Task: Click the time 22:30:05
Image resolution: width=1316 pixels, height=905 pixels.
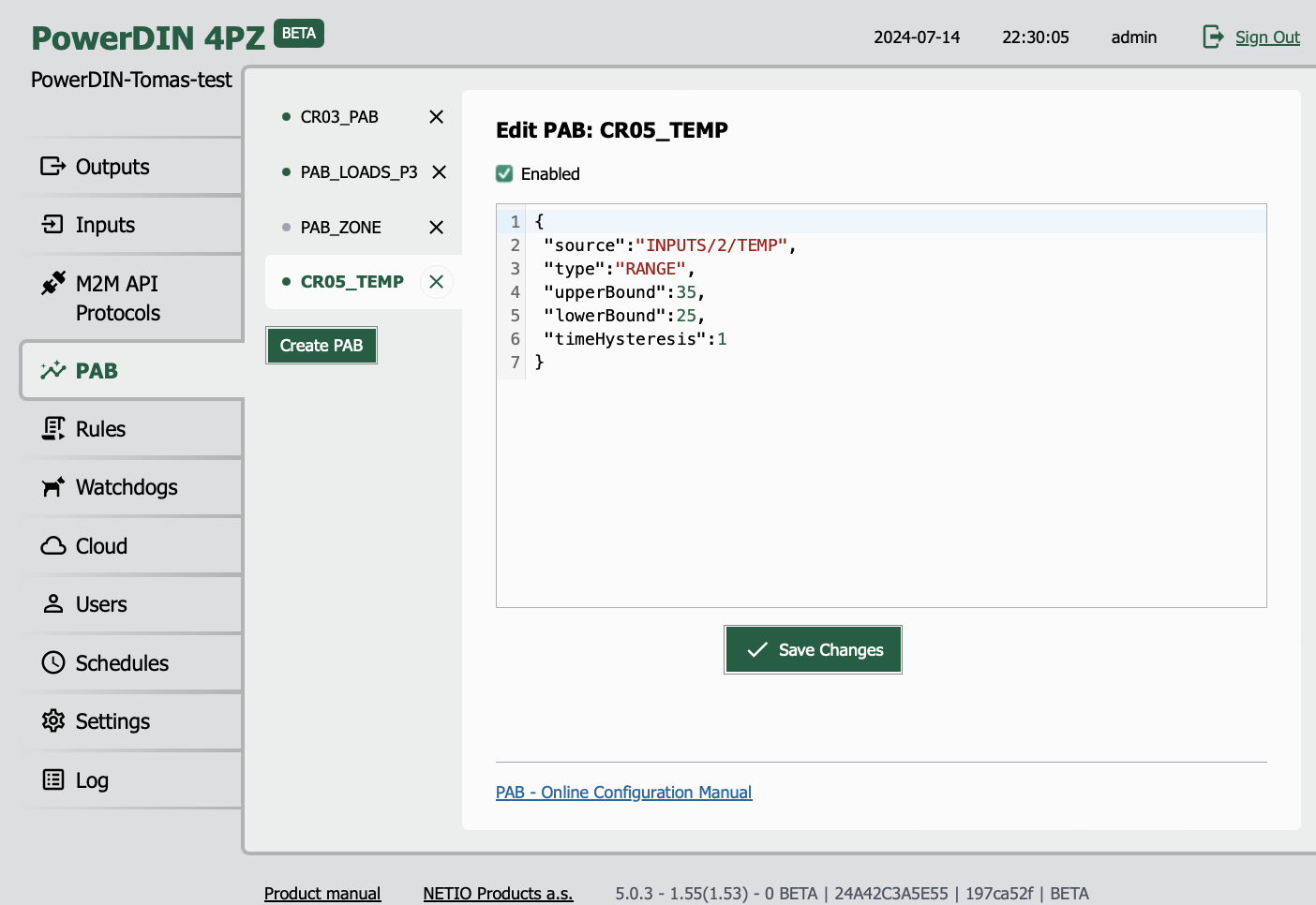Action: pos(1036,37)
